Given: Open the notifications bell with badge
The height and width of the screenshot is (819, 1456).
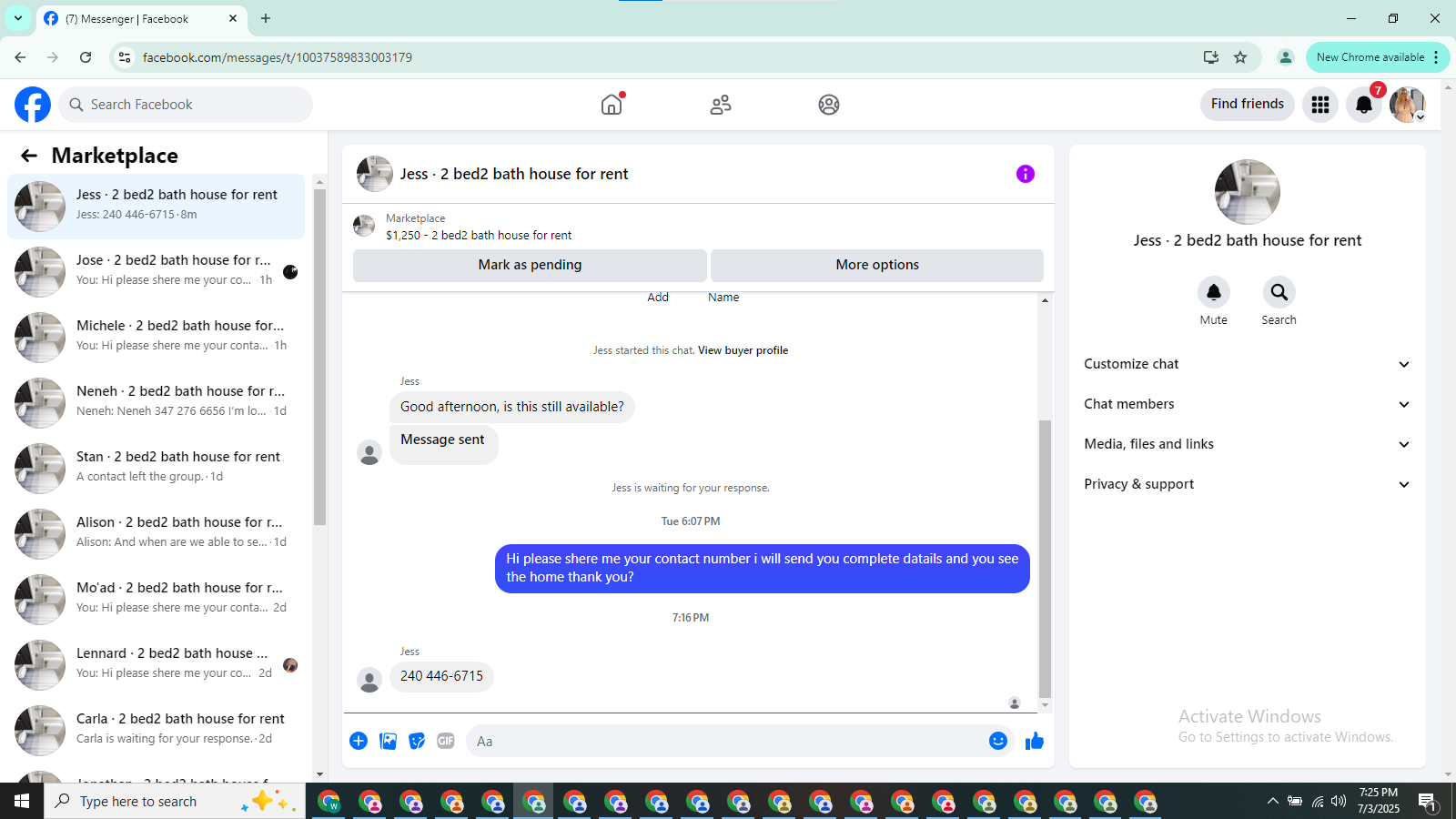Looking at the screenshot, I should (x=1364, y=105).
